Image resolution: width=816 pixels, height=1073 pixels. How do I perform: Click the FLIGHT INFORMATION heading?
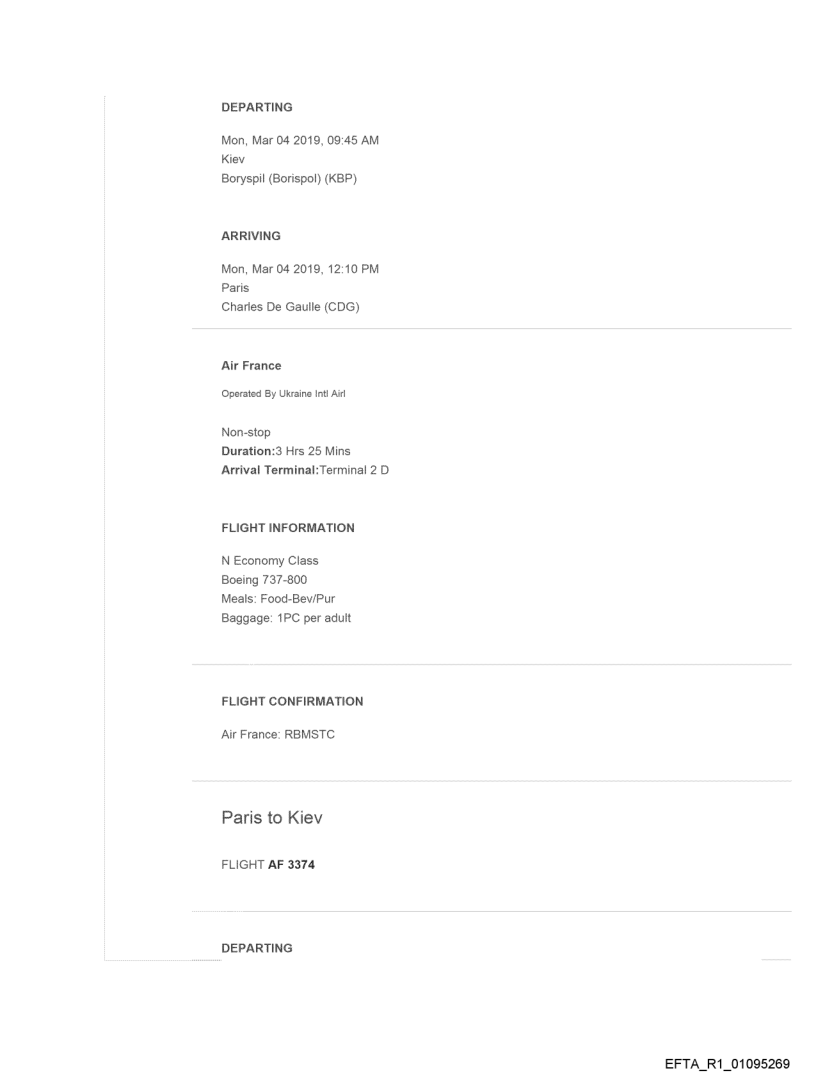[287, 527]
